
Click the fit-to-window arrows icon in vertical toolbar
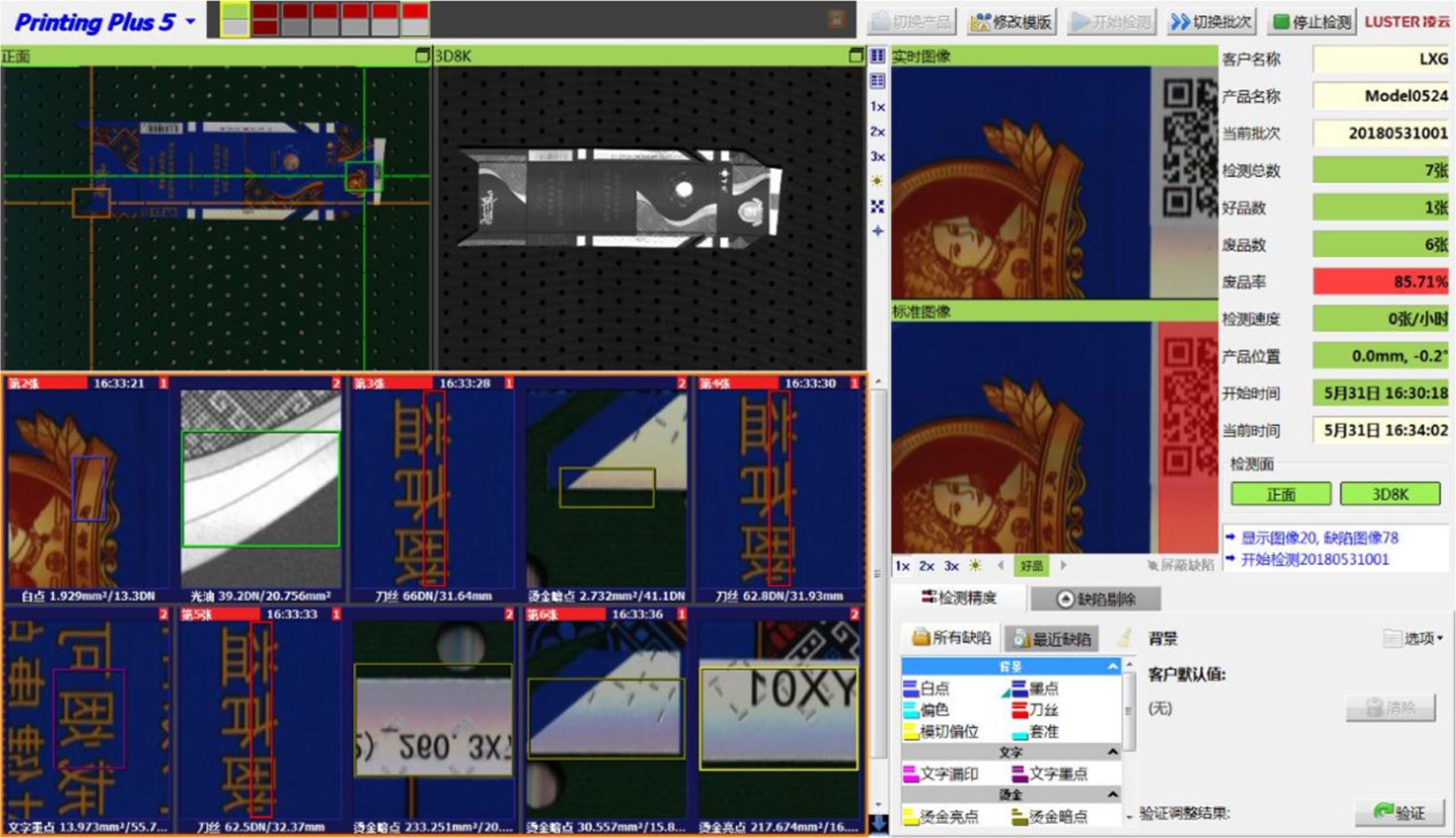877,207
